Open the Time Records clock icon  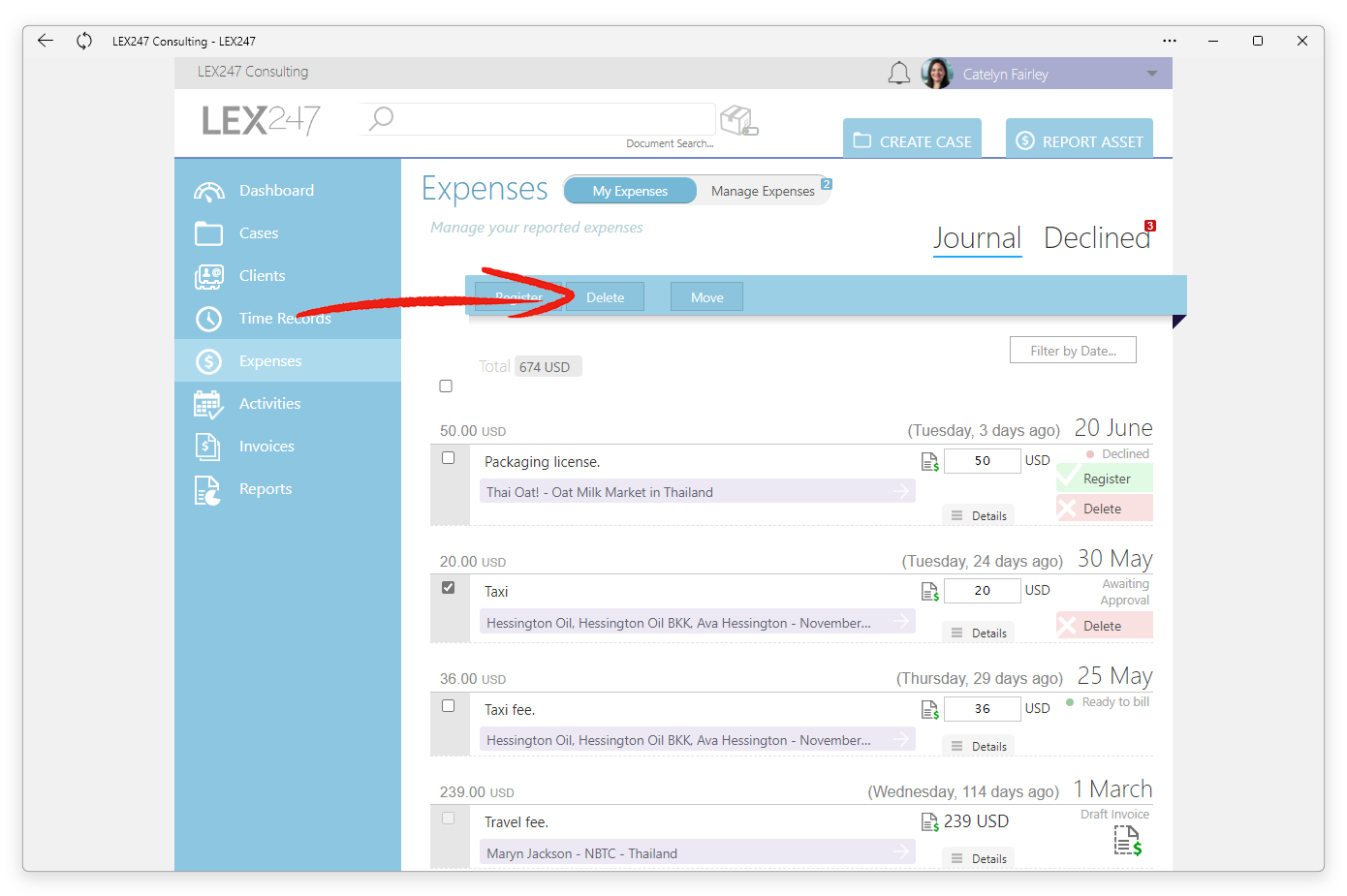pos(208,319)
